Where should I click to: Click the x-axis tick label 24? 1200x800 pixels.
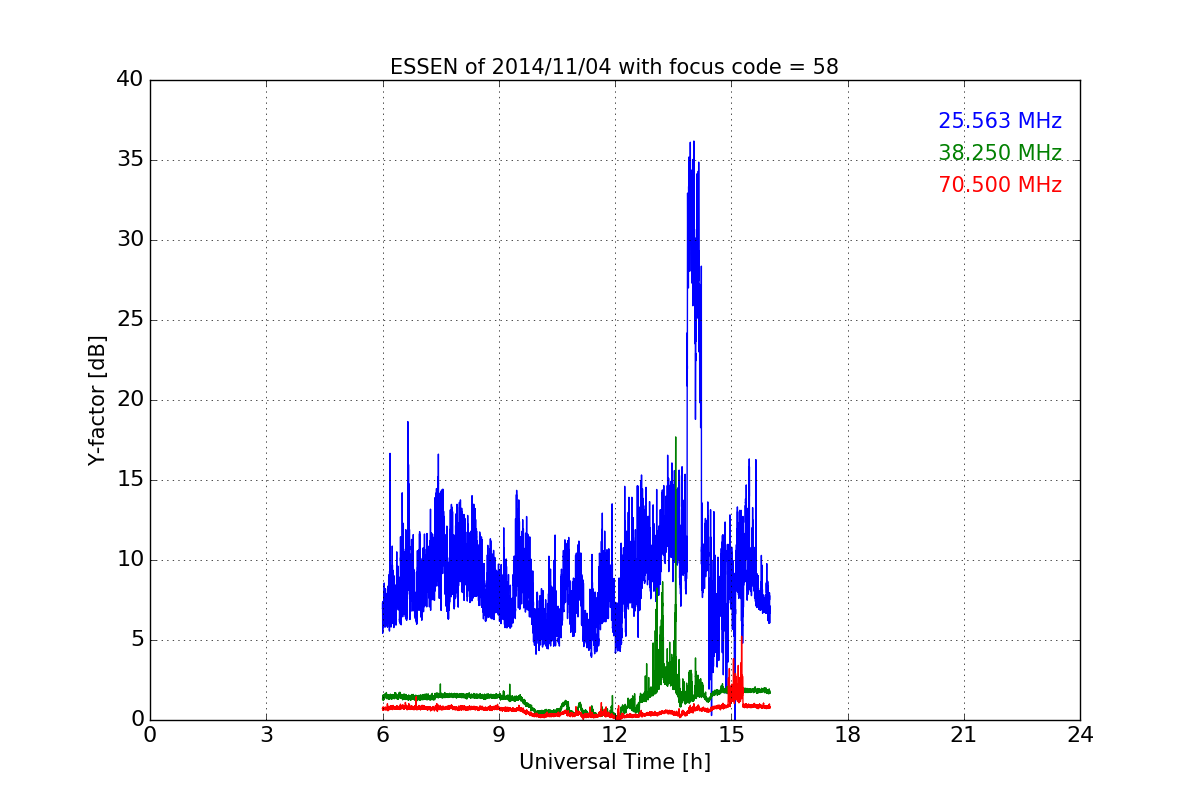tap(1080, 735)
